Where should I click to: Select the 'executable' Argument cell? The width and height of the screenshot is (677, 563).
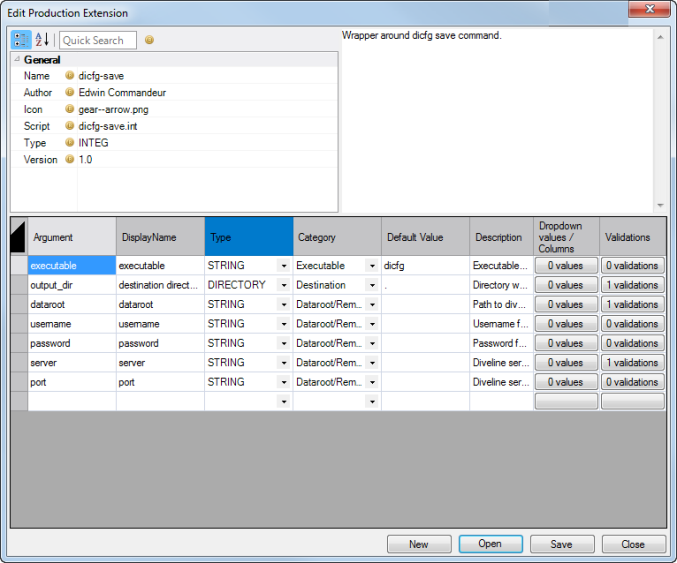(72, 266)
